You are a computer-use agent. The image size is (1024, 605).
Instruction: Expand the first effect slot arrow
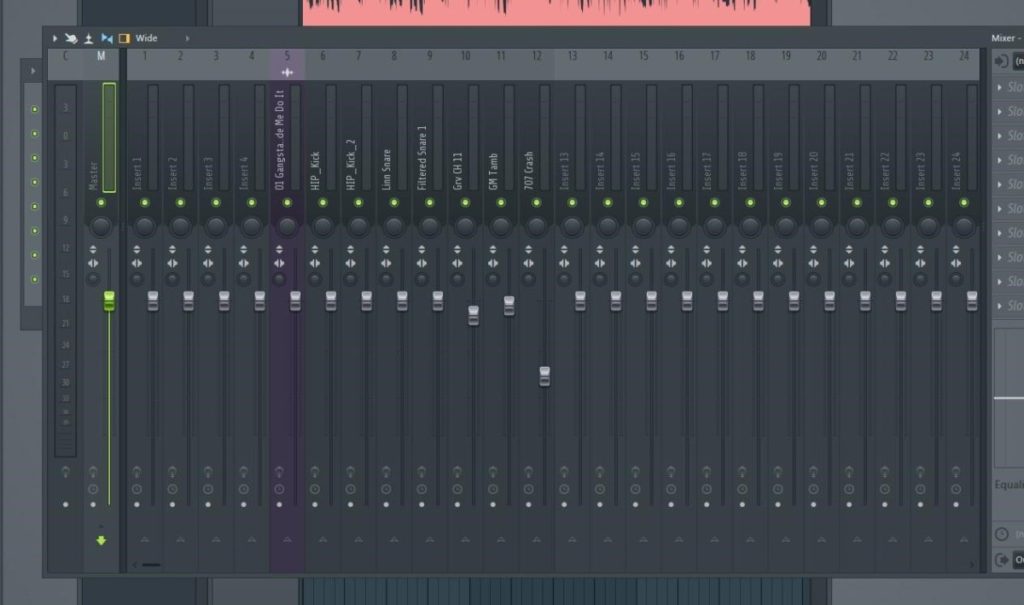tap(1000, 87)
